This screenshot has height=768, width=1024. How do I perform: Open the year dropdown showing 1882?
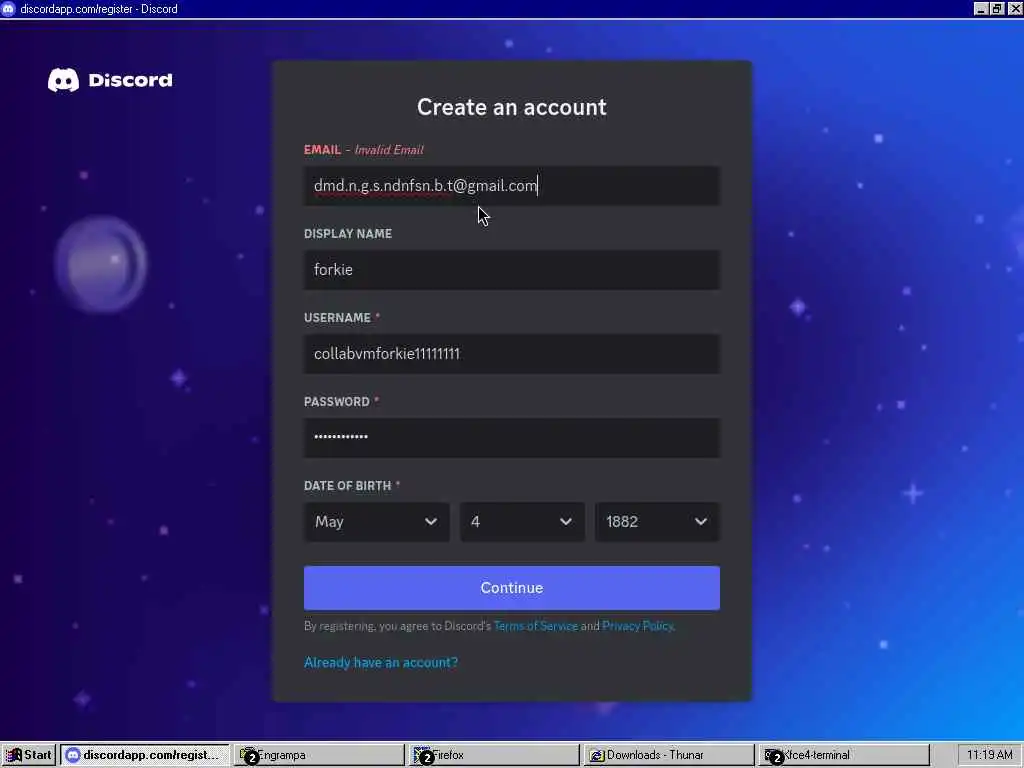(x=657, y=522)
